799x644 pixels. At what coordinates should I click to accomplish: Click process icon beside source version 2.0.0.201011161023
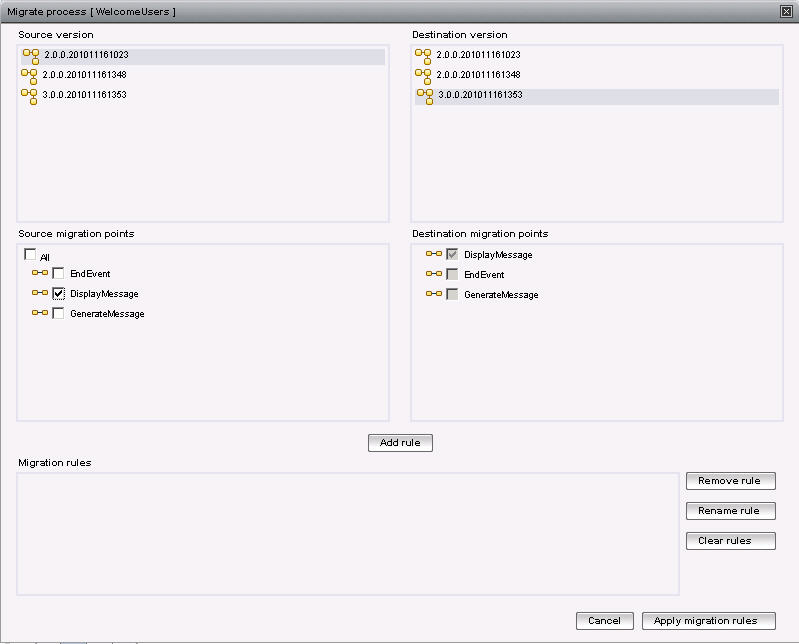(31, 56)
